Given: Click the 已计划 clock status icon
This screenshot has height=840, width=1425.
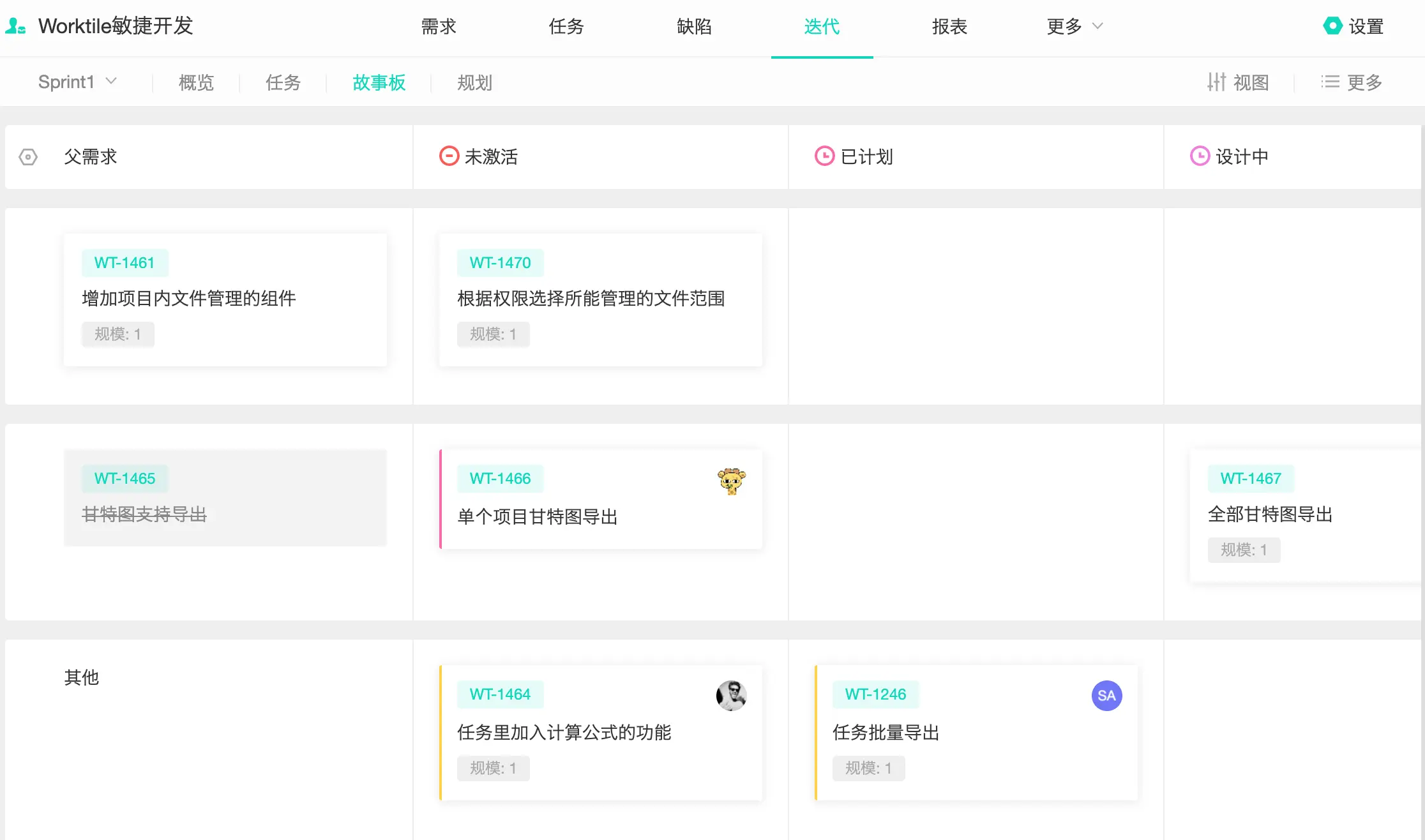Looking at the screenshot, I should tap(824, 156).
